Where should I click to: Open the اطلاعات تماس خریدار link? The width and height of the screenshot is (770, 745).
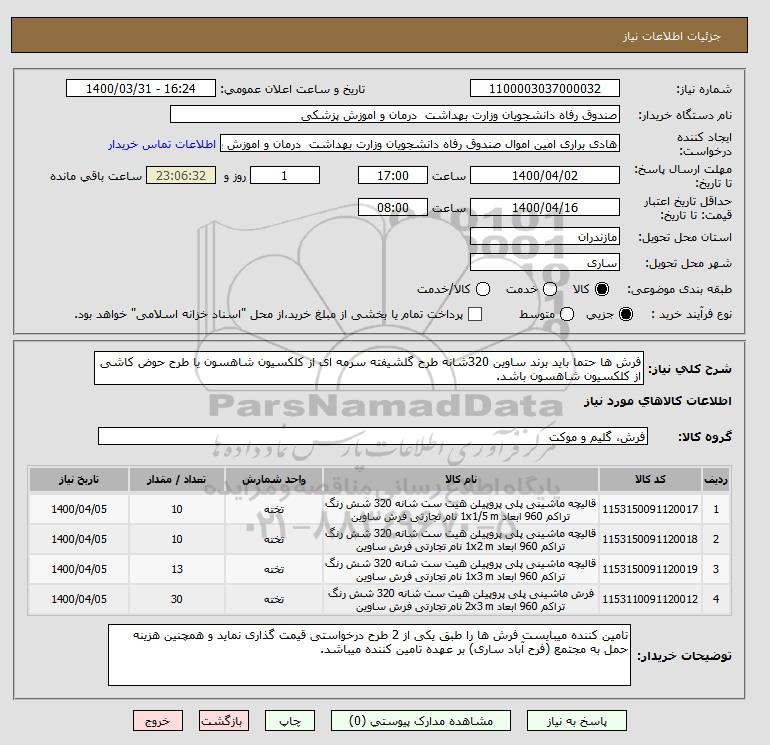click(x=162, y=144)
